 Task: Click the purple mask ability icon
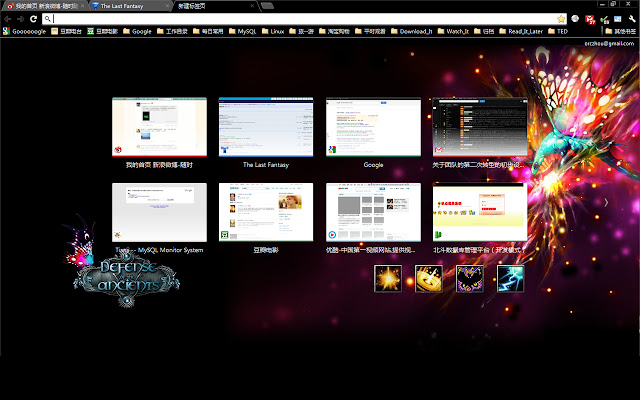[469, 279]
